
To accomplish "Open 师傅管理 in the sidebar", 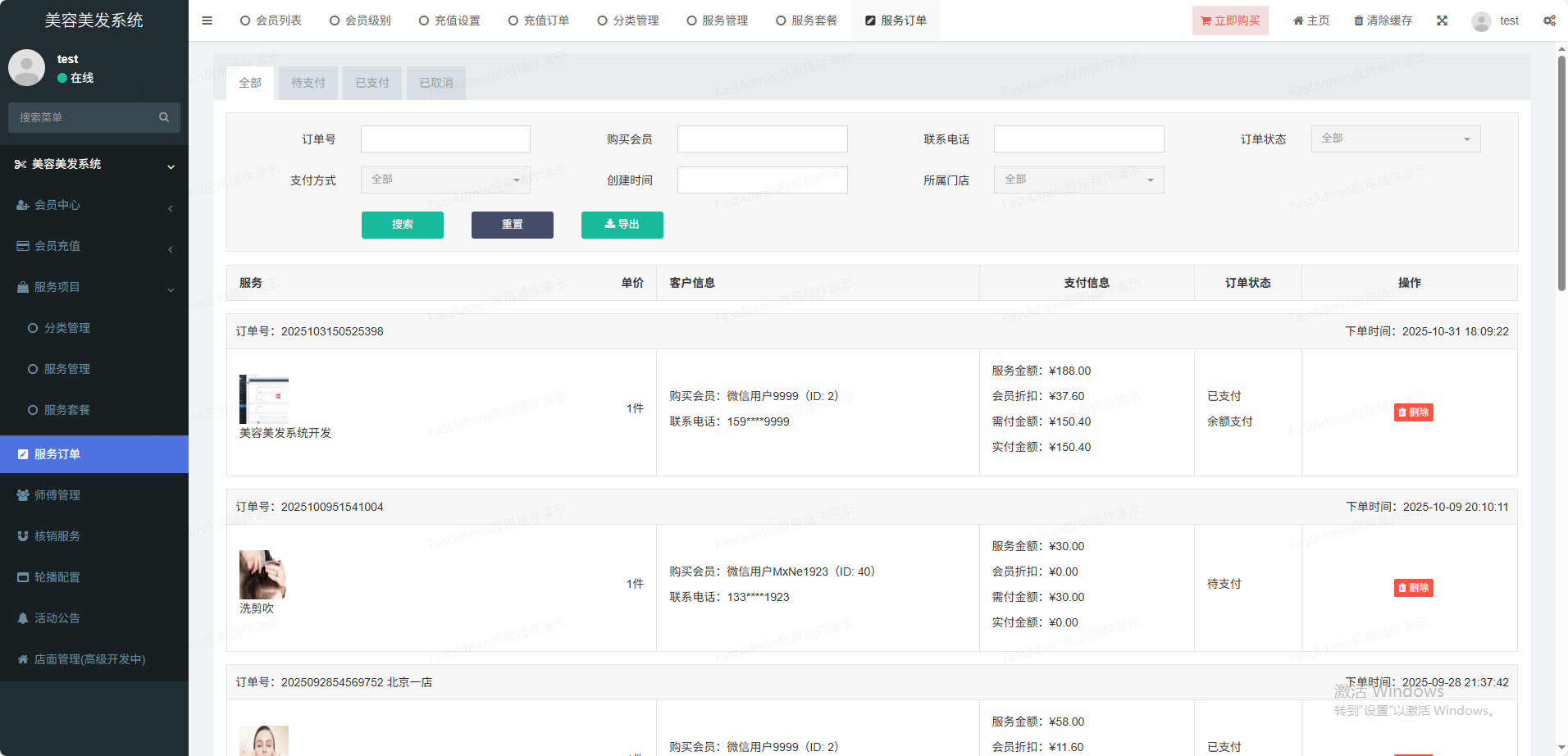I will (x=57, y=495).
